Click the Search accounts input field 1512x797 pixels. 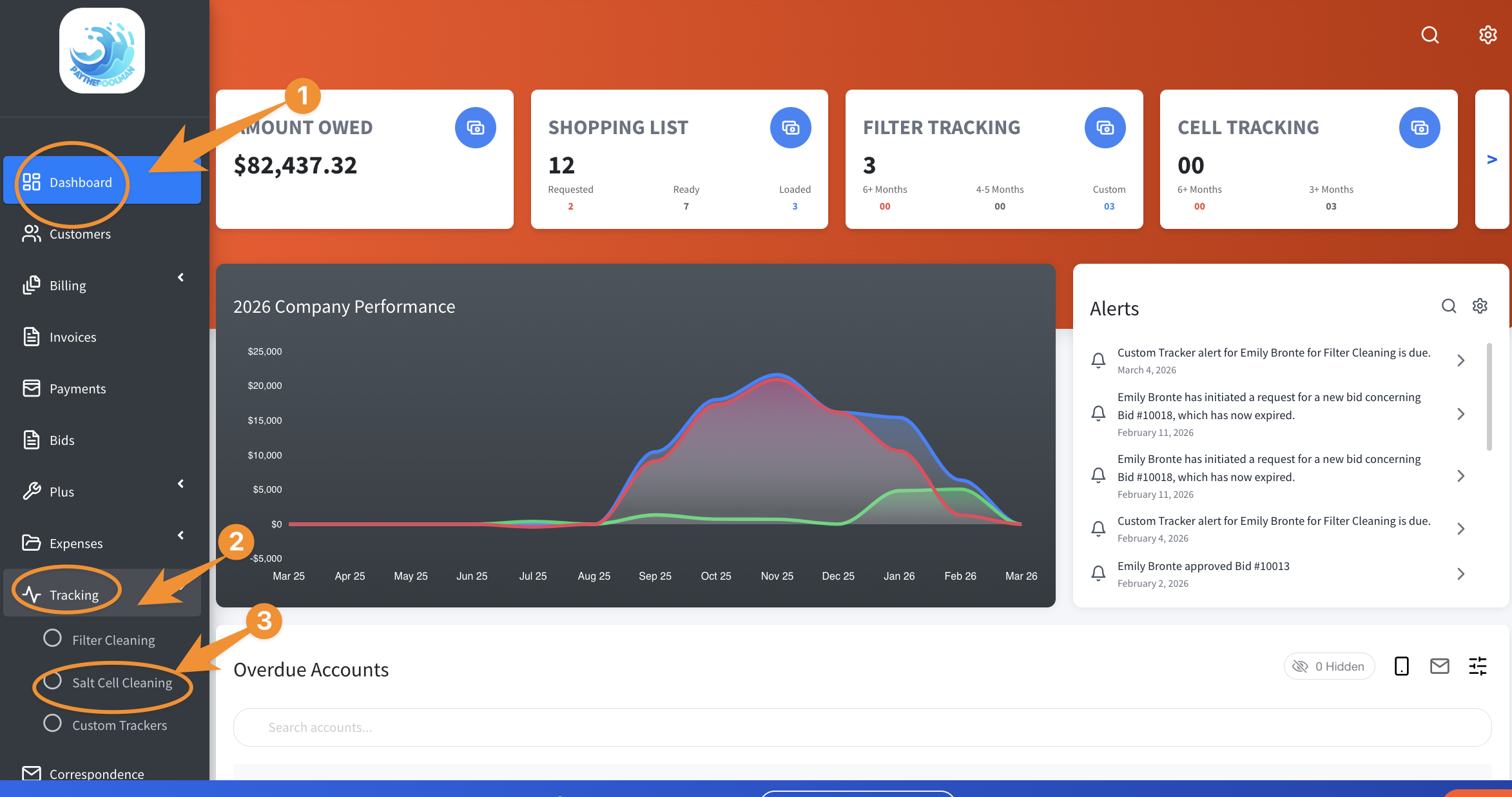point(862,727)
